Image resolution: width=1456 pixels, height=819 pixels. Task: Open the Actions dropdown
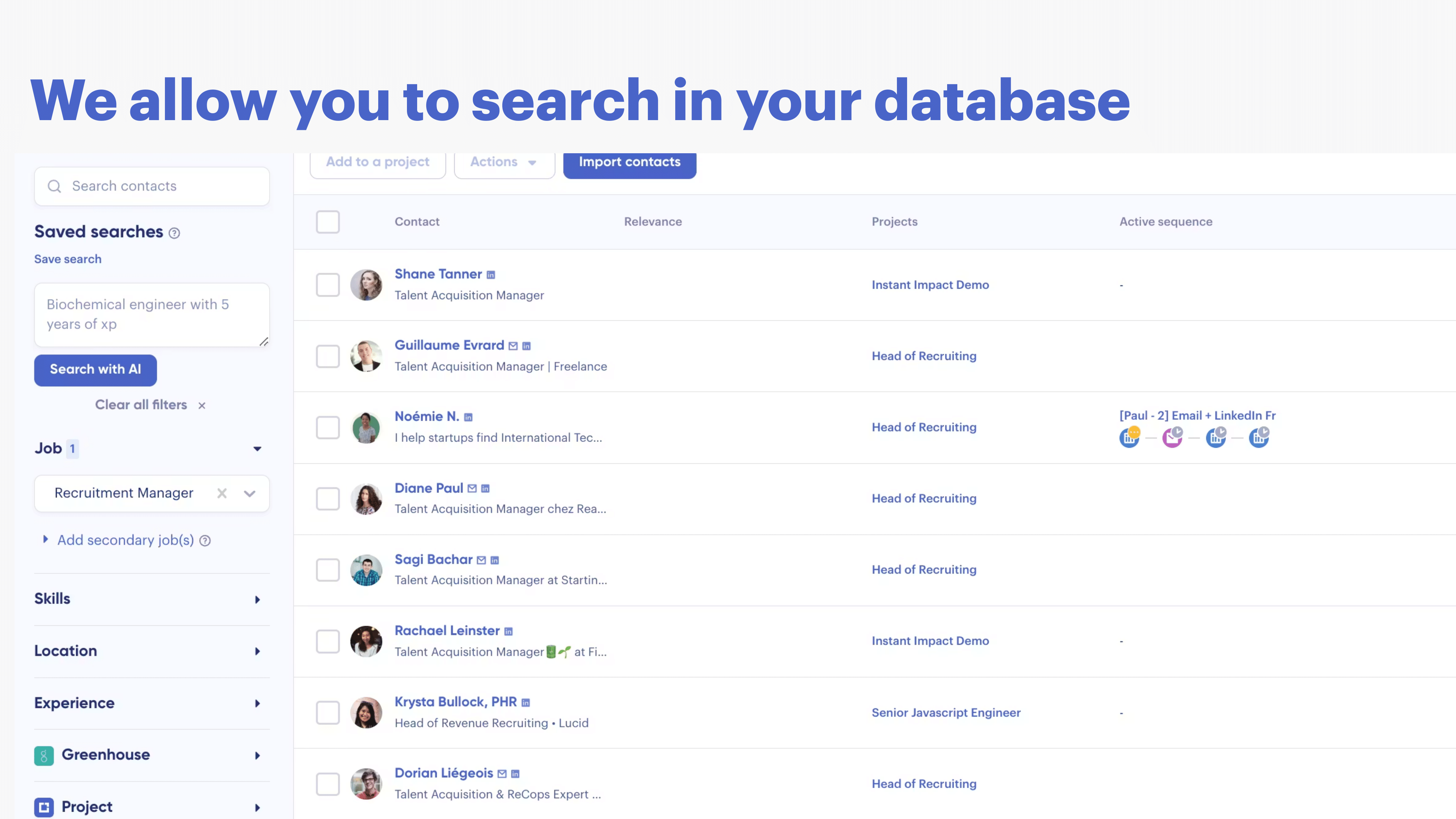[504, 162]
